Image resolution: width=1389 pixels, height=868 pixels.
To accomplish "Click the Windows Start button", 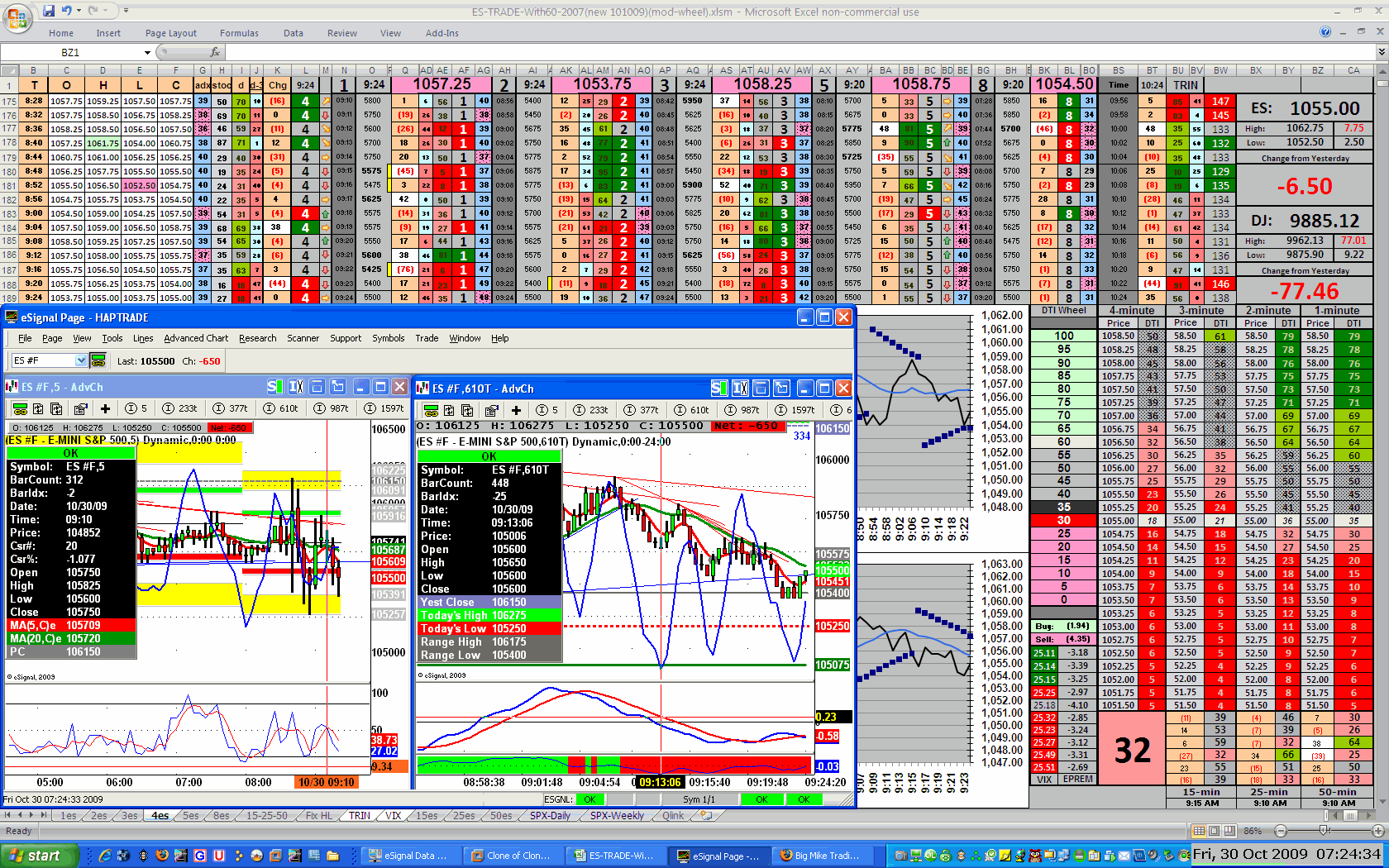I will pyautogui.click(x=40, y=856).
